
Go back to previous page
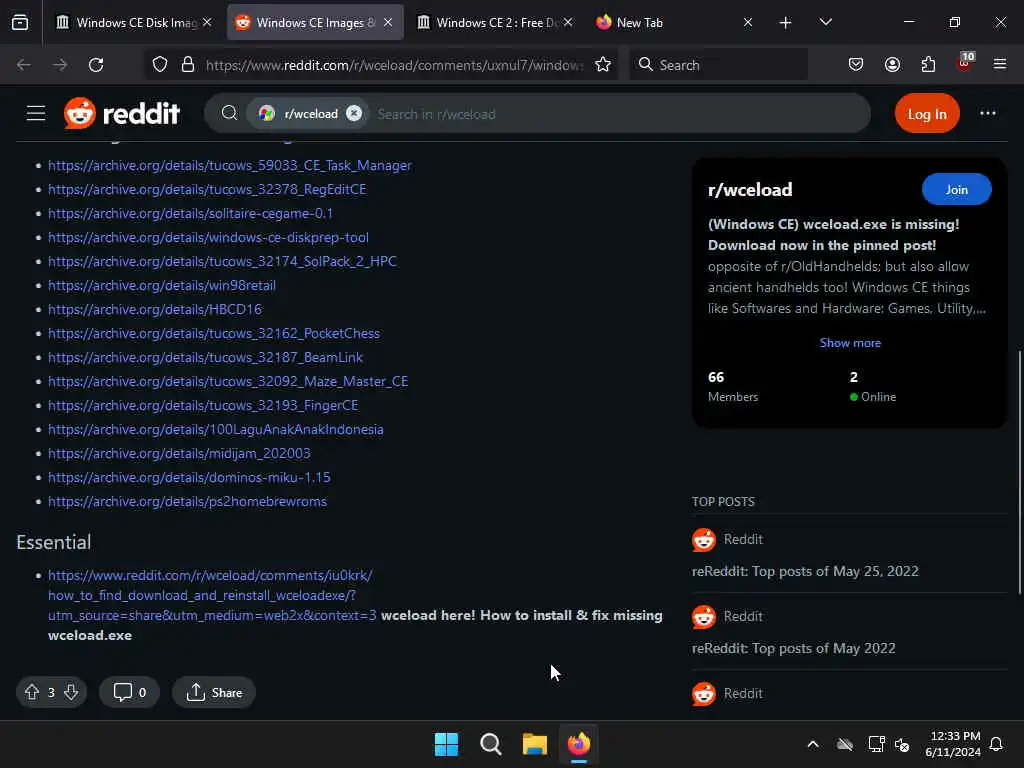[24, 65]
